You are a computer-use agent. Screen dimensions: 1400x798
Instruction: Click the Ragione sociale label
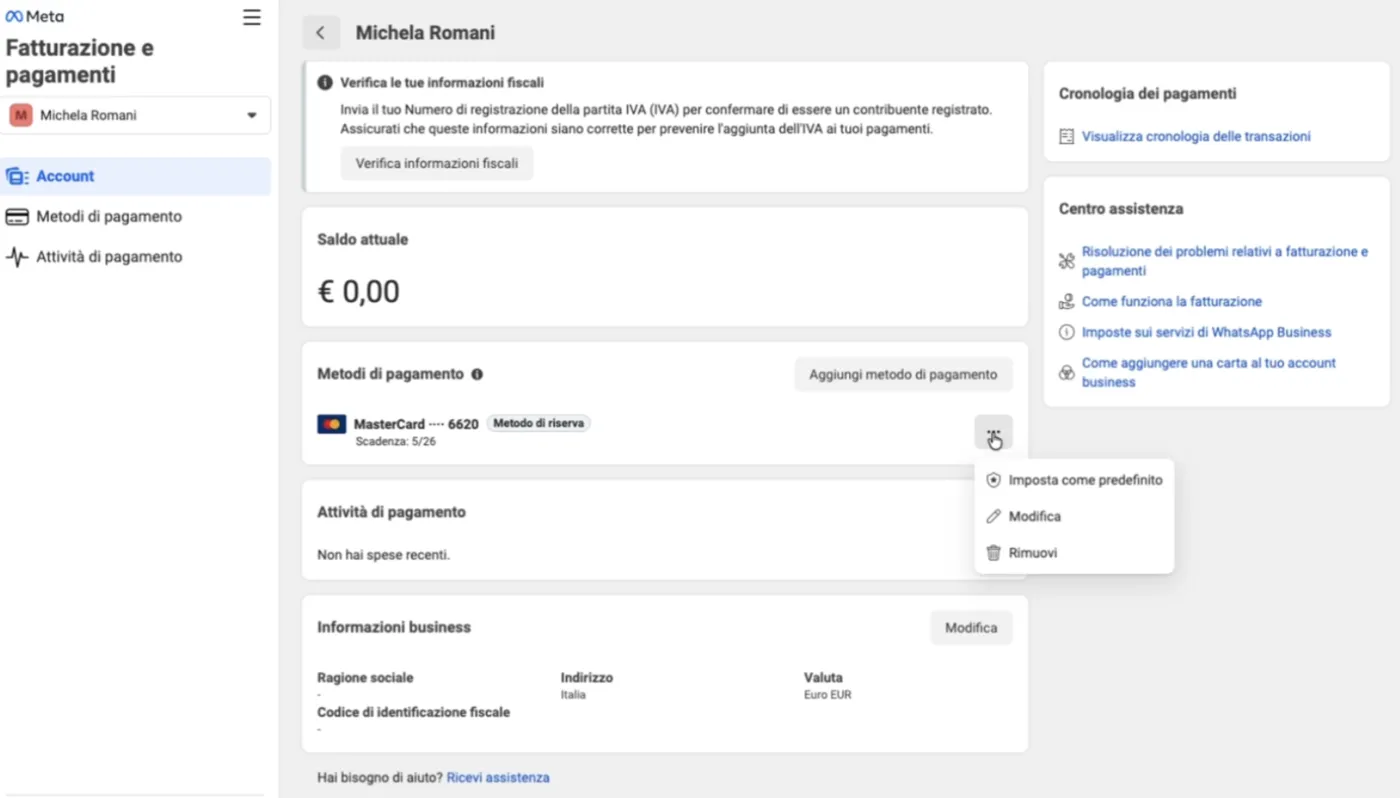365,677
